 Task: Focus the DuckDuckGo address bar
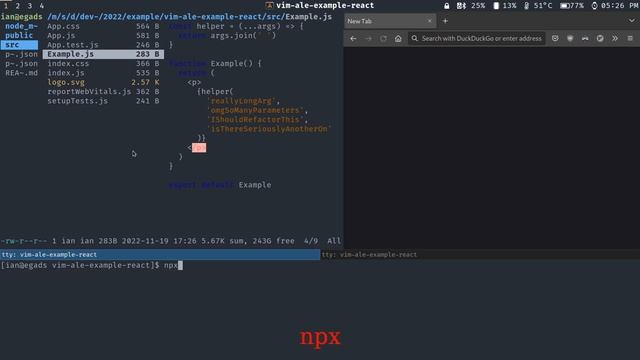[x=477, y=38]
